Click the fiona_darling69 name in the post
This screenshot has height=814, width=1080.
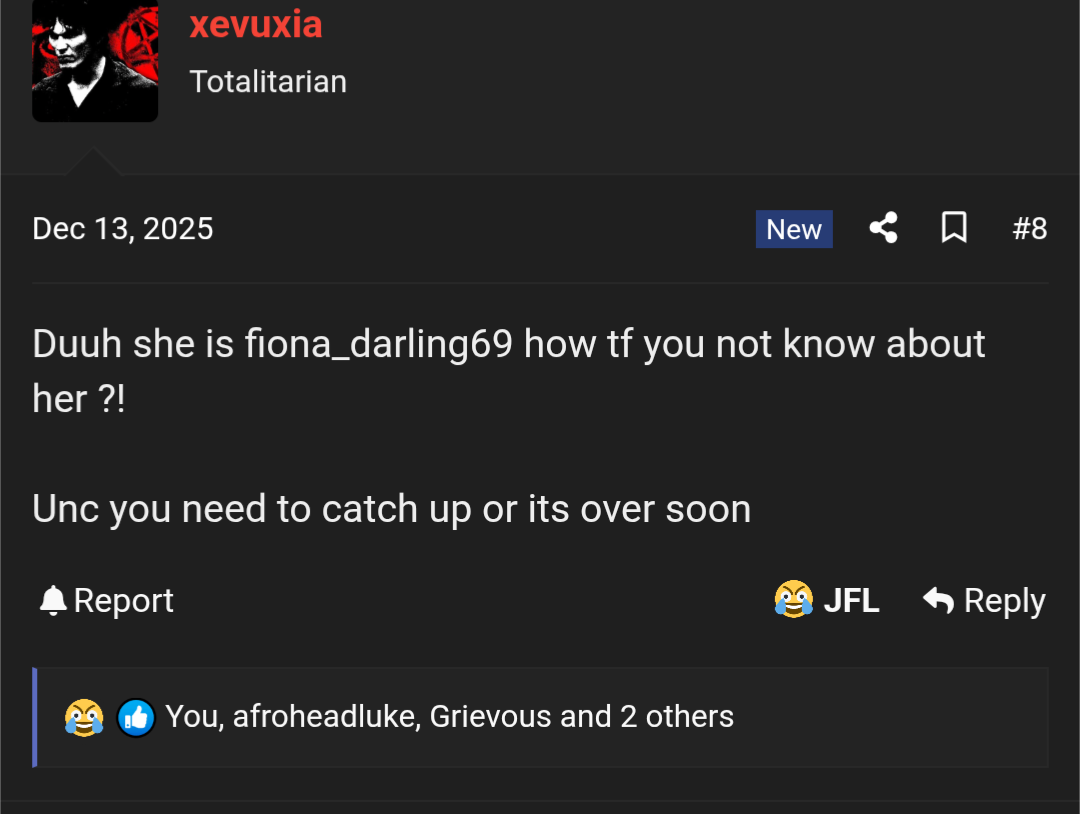(x=379, y=344)
